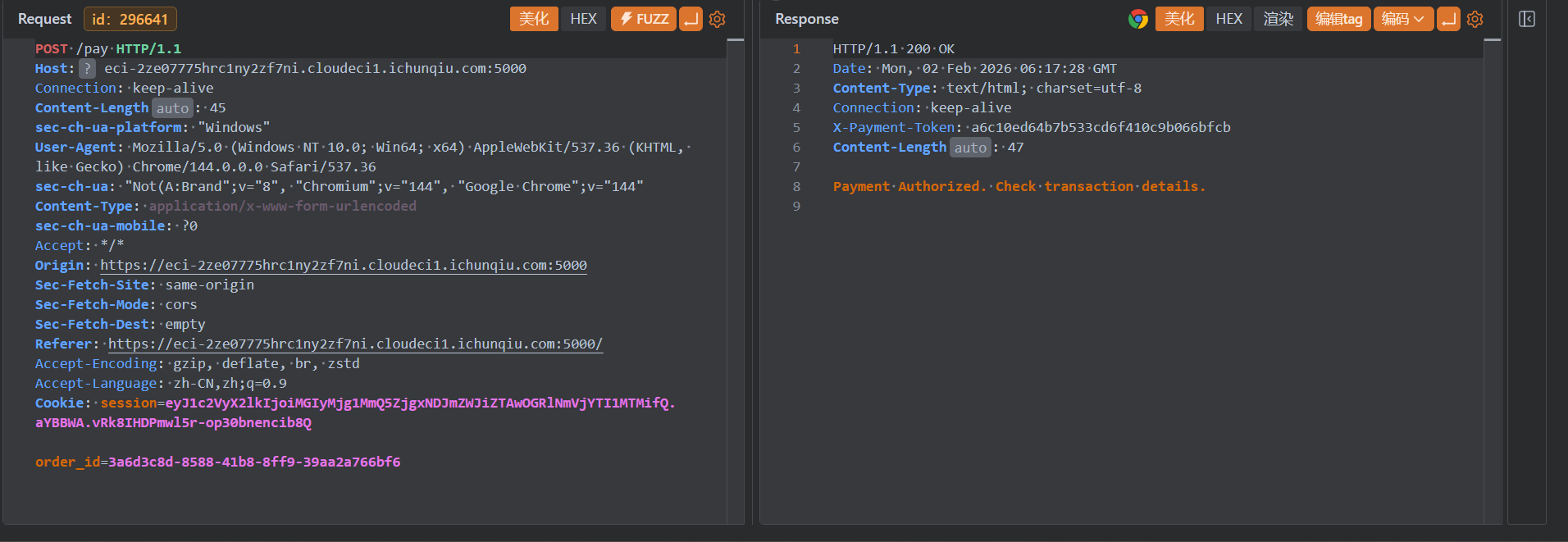
Task: Click the Date header in the response
Action: (x=975, y=69)
